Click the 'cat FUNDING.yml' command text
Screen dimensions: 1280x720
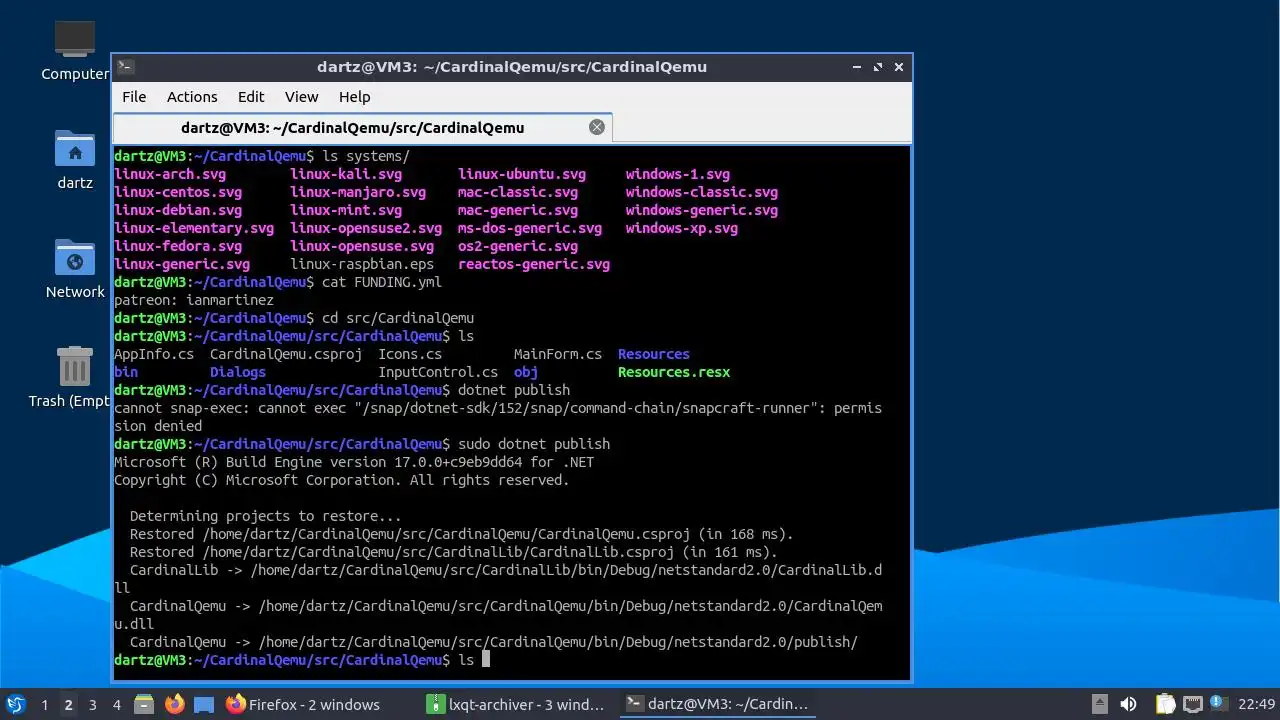[x=382, y=282]
